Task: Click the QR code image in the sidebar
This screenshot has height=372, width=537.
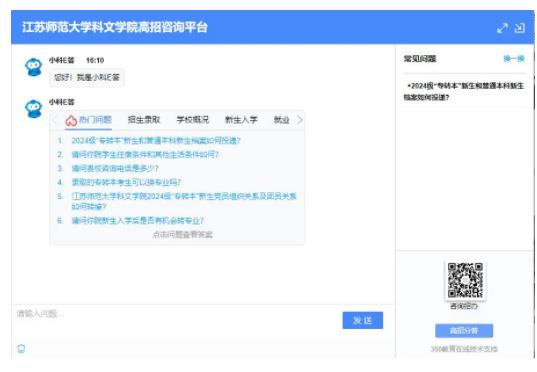Action: click(465, 280)
